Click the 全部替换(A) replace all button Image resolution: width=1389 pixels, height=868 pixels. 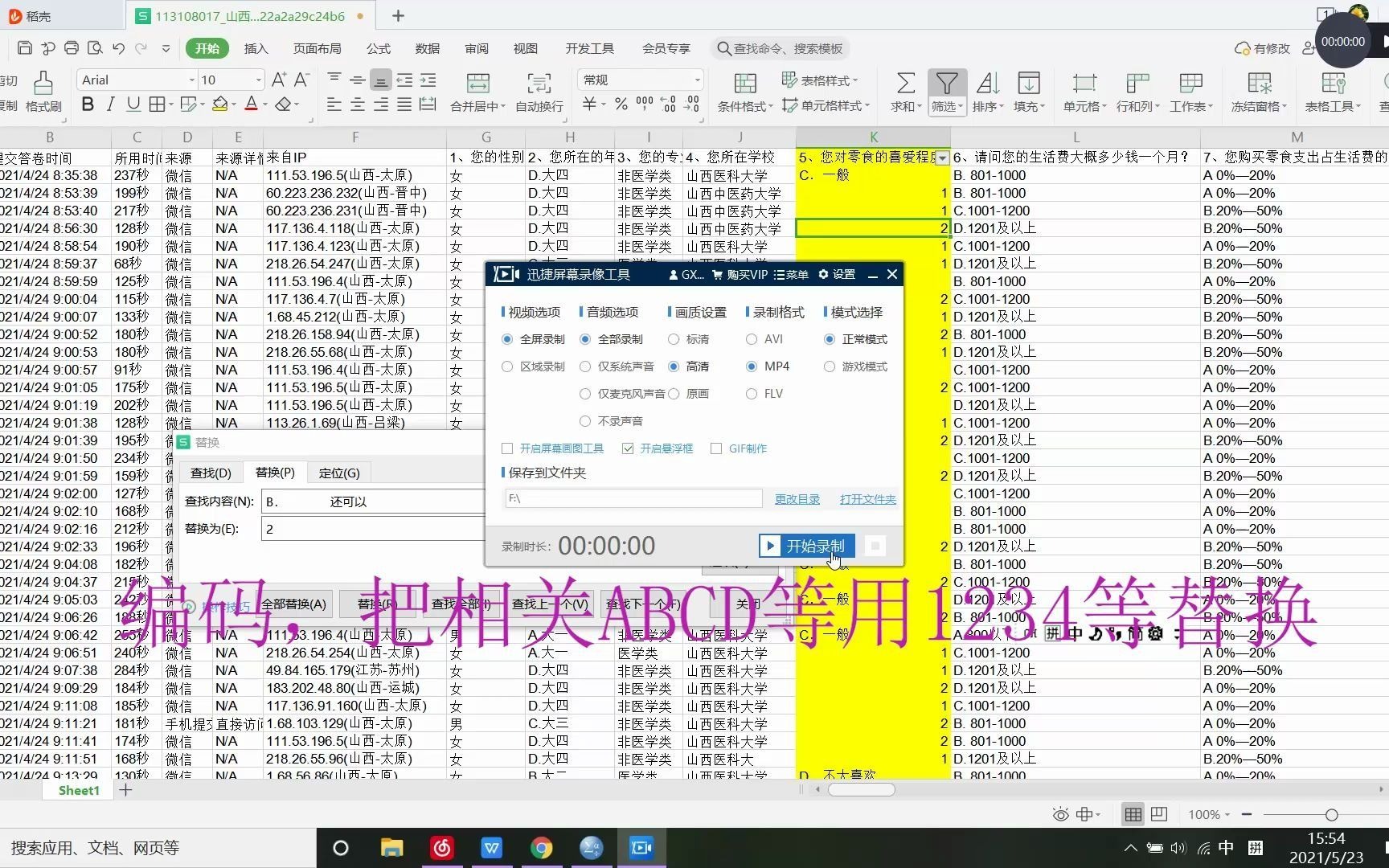click(x=293, y=604)
